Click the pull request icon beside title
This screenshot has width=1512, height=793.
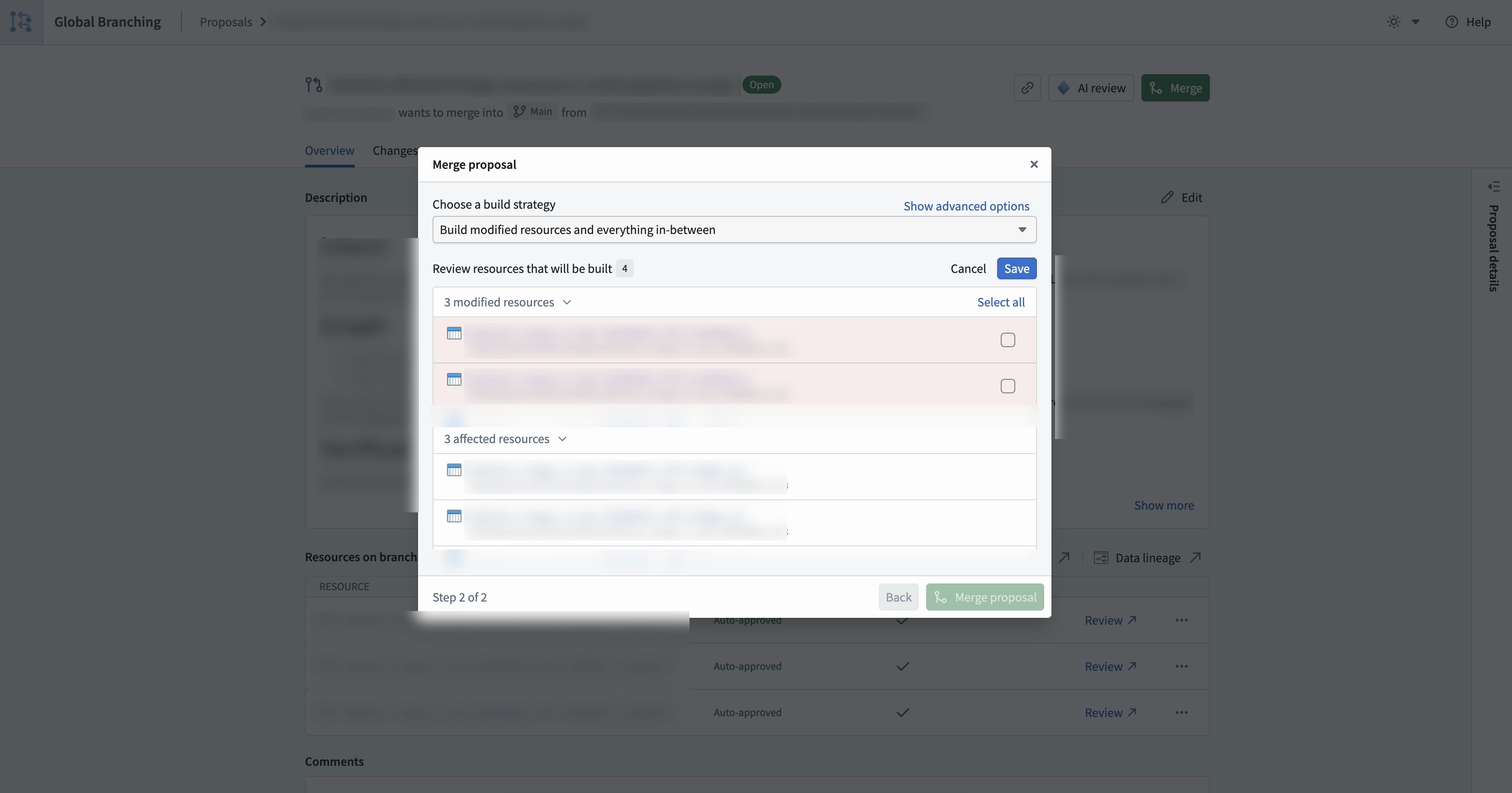314,85
